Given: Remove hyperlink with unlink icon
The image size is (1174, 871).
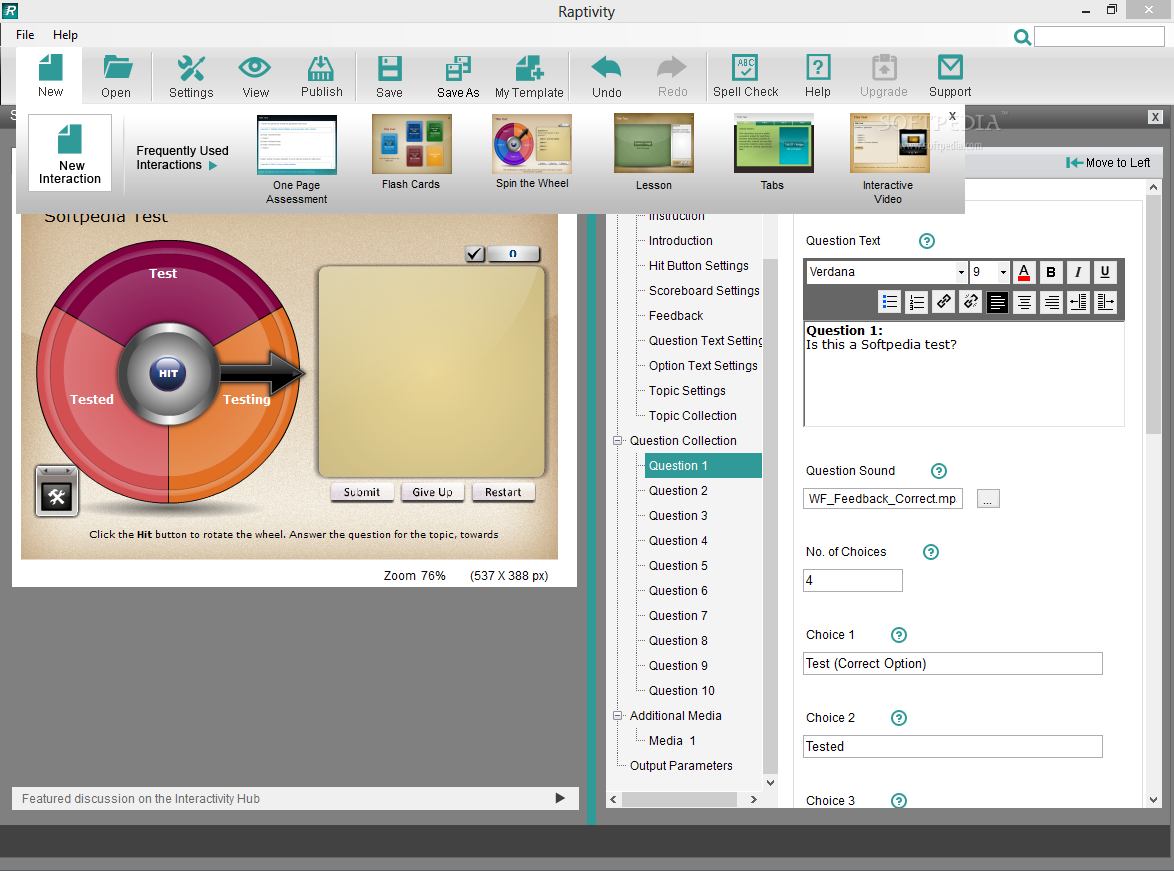Looking at the screenshot, I should click(x=970, y=302).
